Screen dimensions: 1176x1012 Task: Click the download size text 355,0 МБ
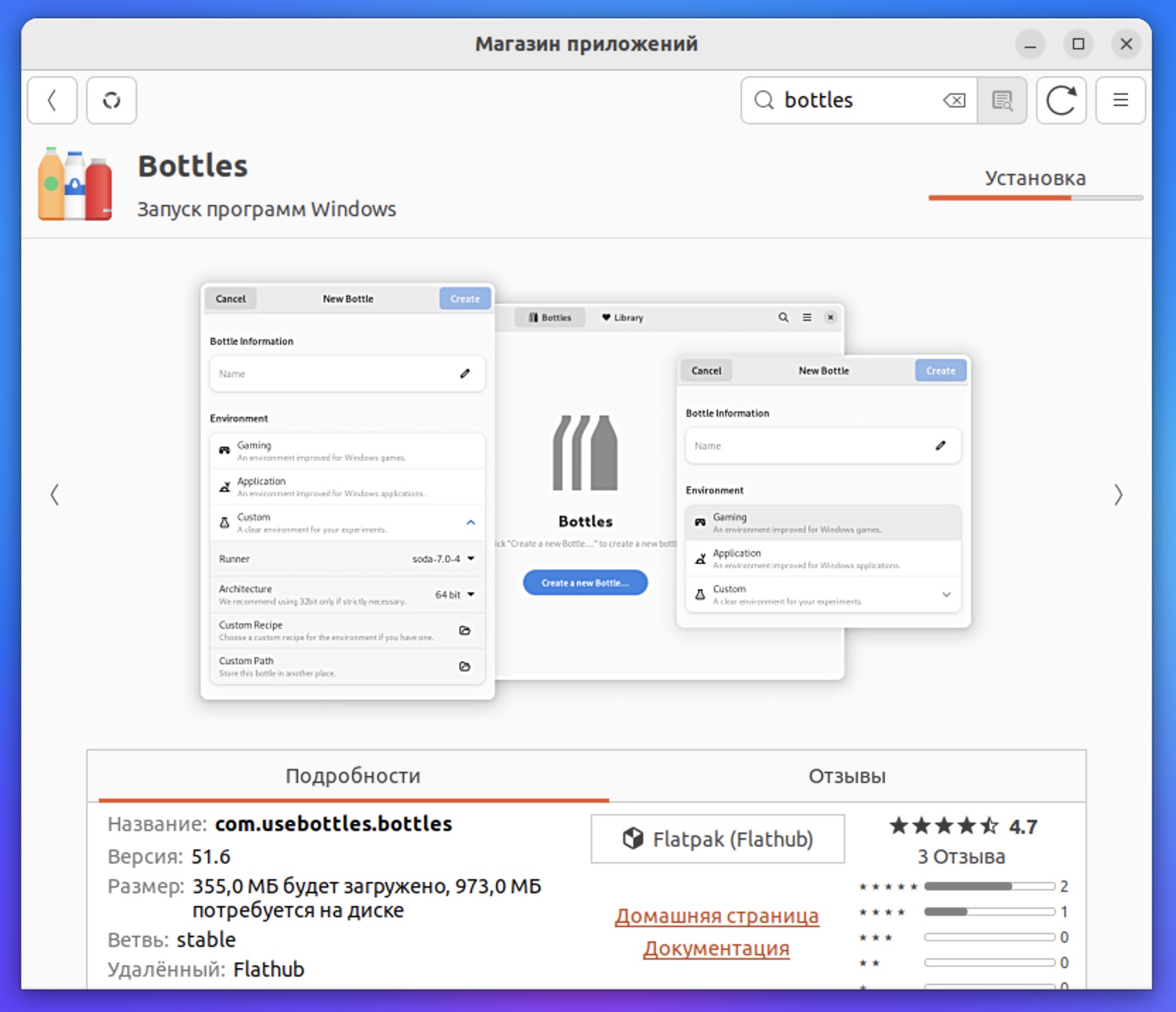(235, 886)
